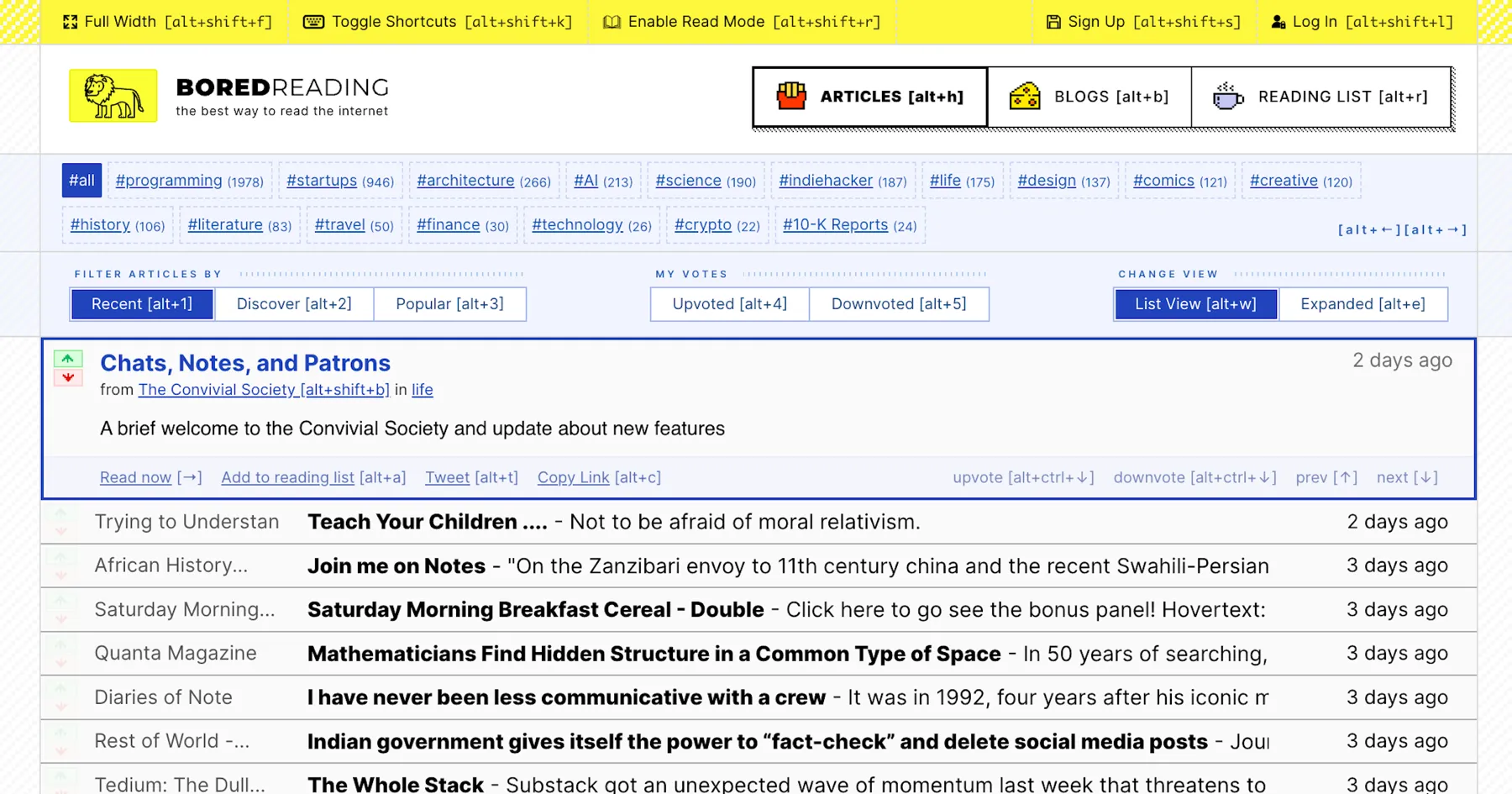Select the Popular filter
The image size is (1512, 794).
click(449, 304)
